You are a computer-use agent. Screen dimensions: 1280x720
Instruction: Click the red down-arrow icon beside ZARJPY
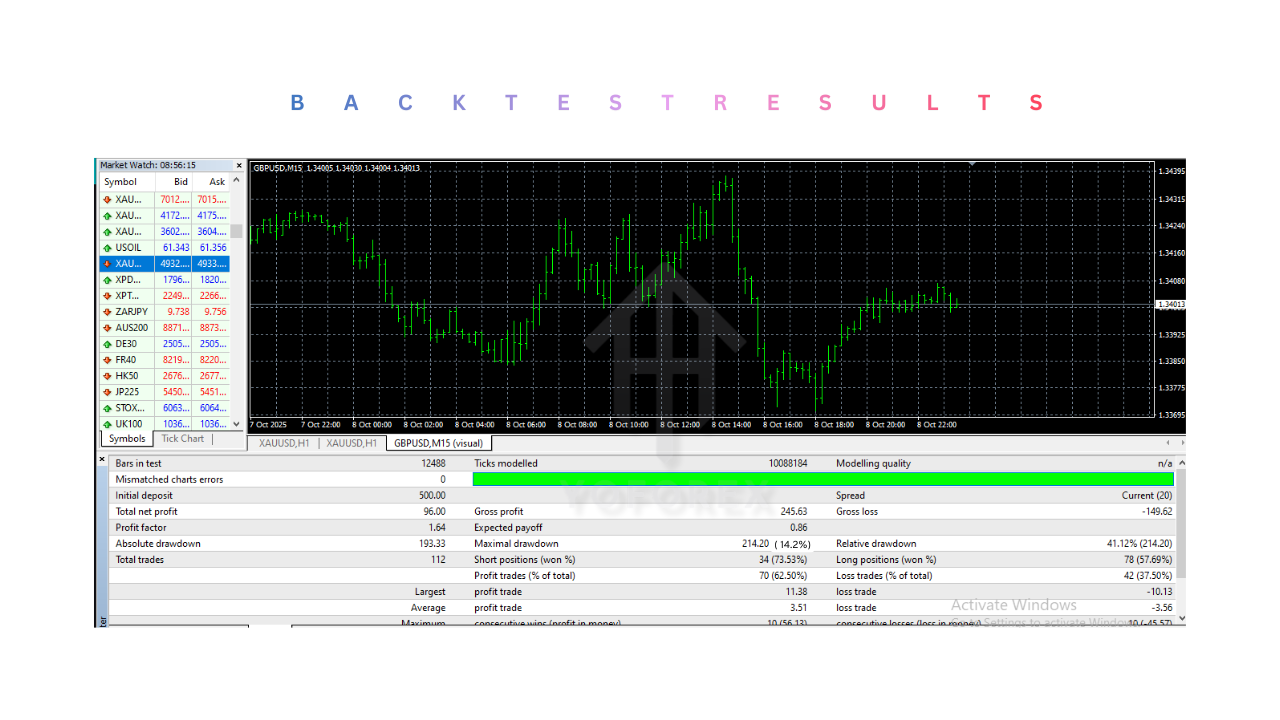[x=108, y=311]
